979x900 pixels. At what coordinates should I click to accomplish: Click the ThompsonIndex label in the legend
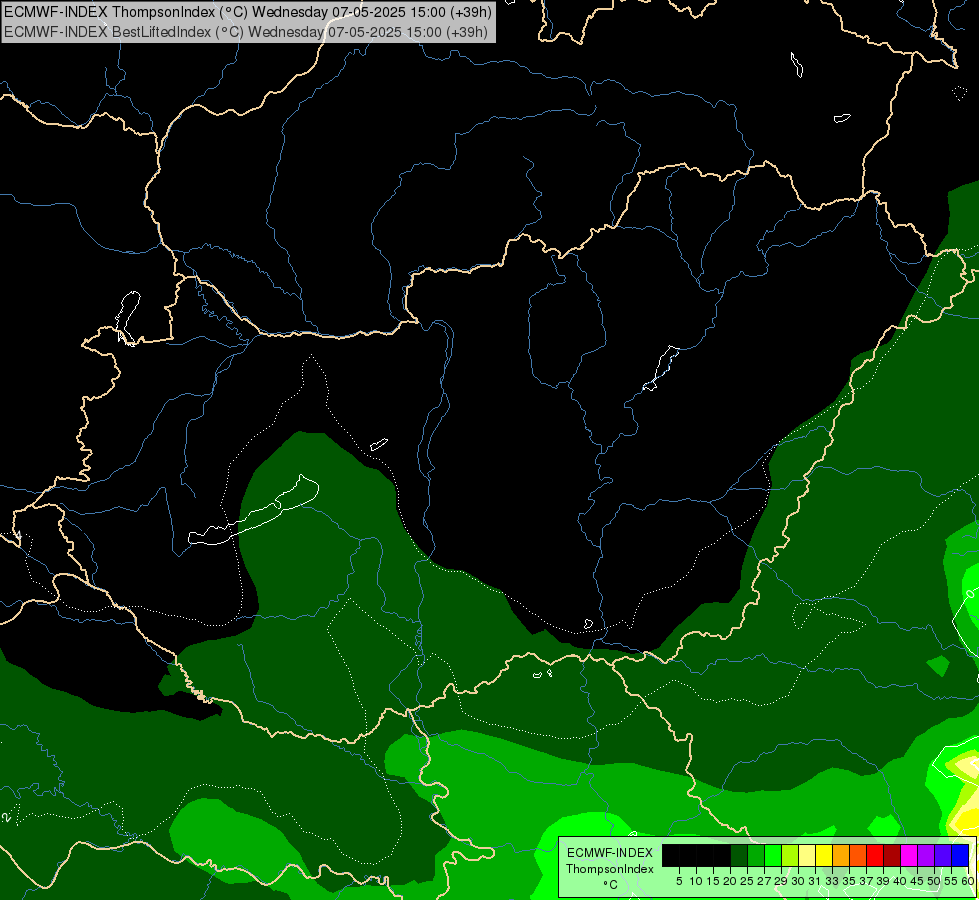click(x=609, y=869)
